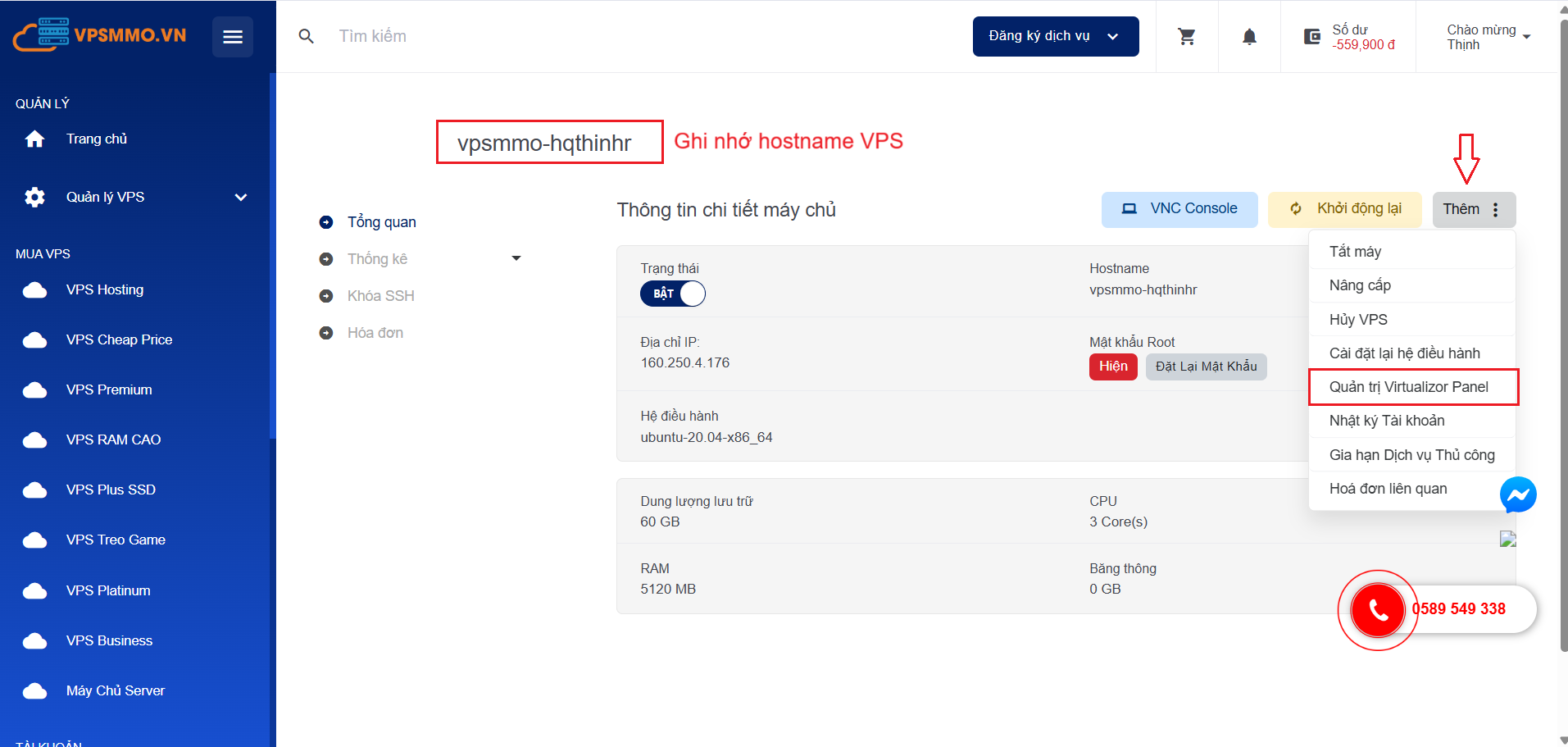Toggle the BẬT server status switch
The image size is (1568, 747).
673,294
